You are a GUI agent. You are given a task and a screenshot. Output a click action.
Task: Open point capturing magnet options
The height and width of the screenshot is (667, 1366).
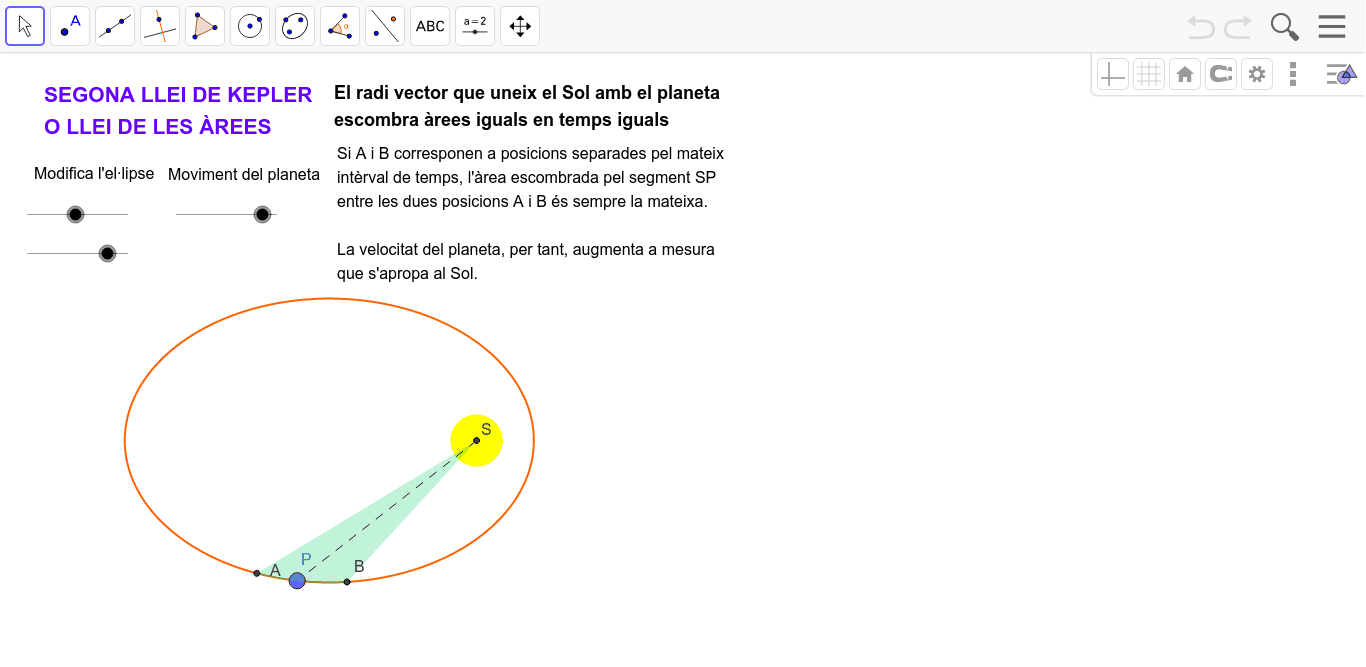(x=1221, y=74)
